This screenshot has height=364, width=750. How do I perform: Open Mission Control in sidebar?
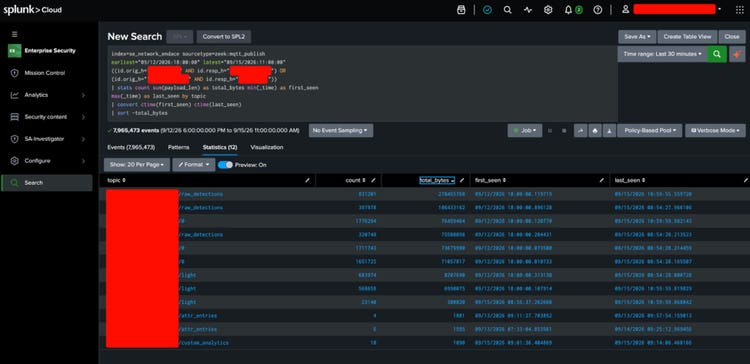[47, 73]
